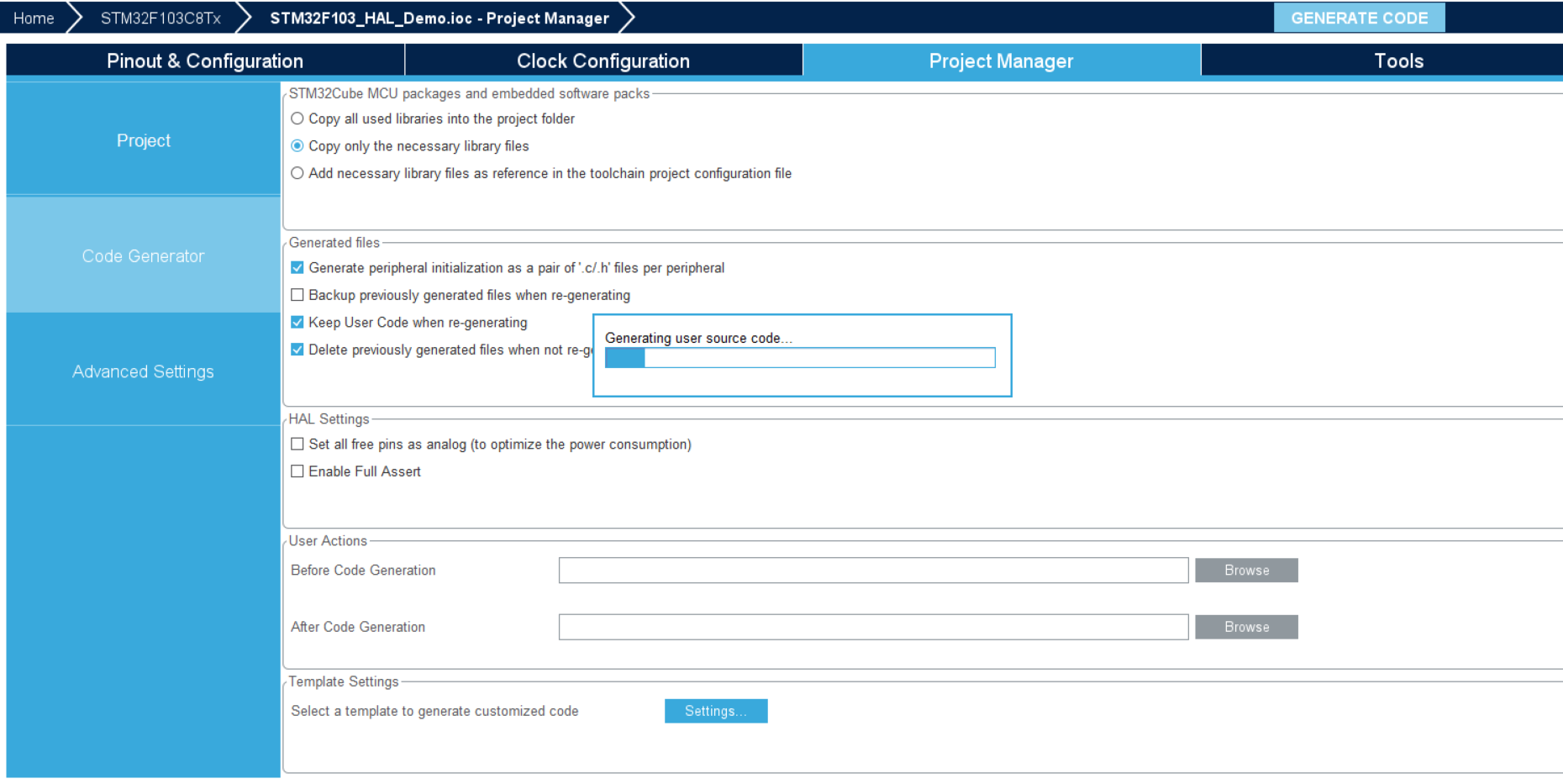Click 'Select a template to generate customized code' text
The height and width of the screenshot is (784, 1563).
point(434,711)
